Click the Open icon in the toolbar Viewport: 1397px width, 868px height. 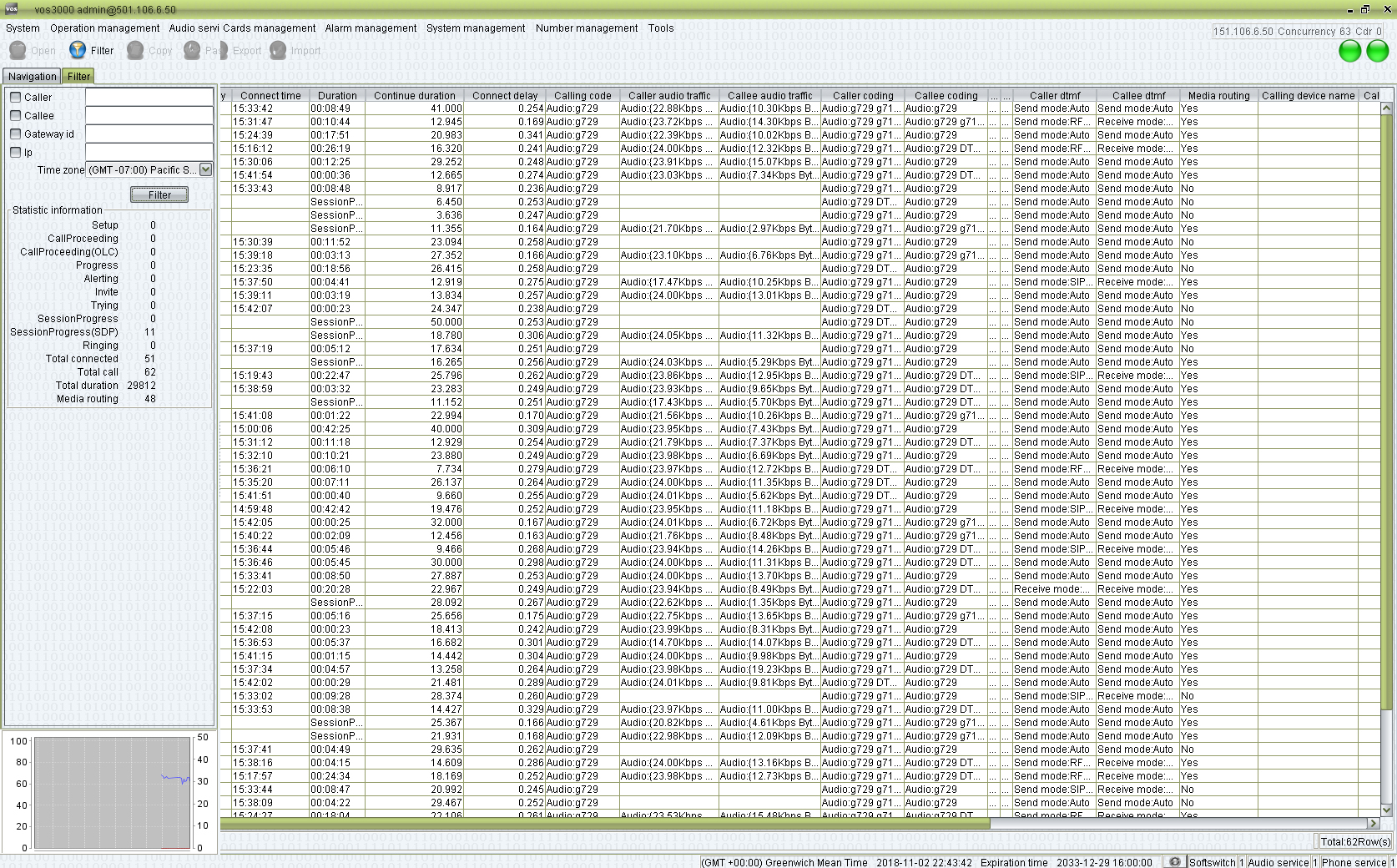click(x=18, y=50)
